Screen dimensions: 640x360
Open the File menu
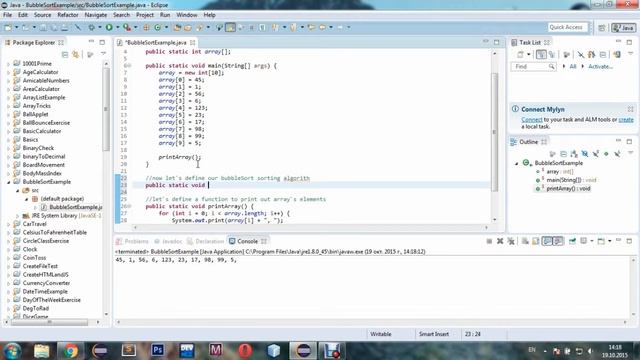click(x=7, y=15)
